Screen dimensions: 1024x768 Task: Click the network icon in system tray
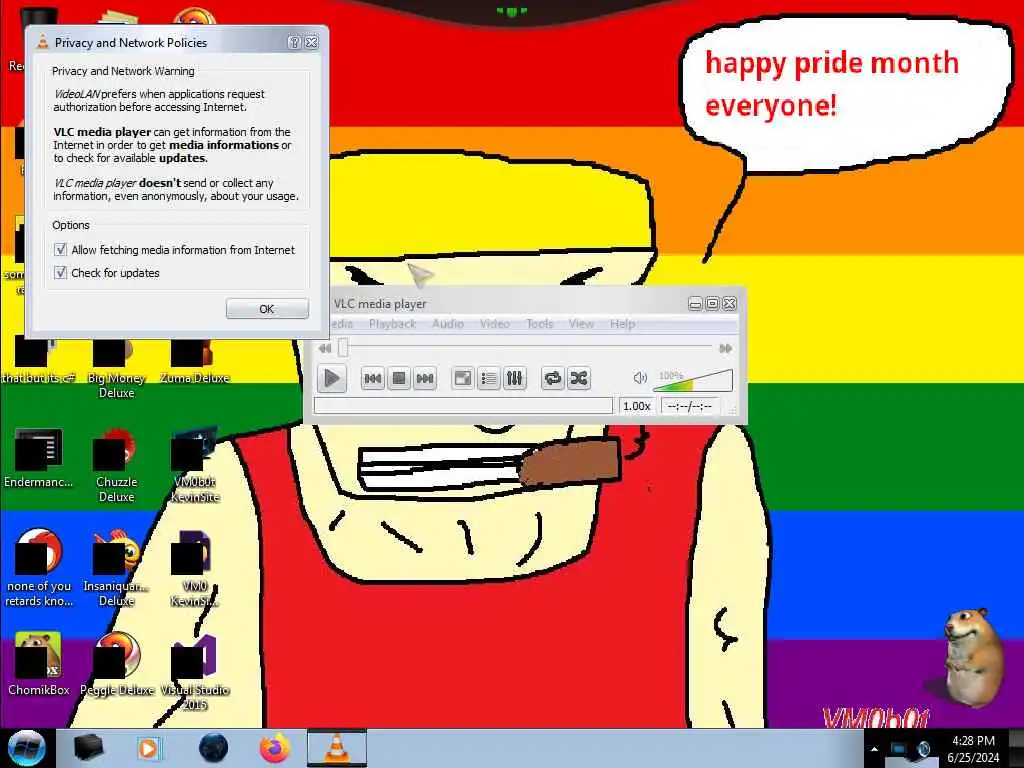point(899,749)
